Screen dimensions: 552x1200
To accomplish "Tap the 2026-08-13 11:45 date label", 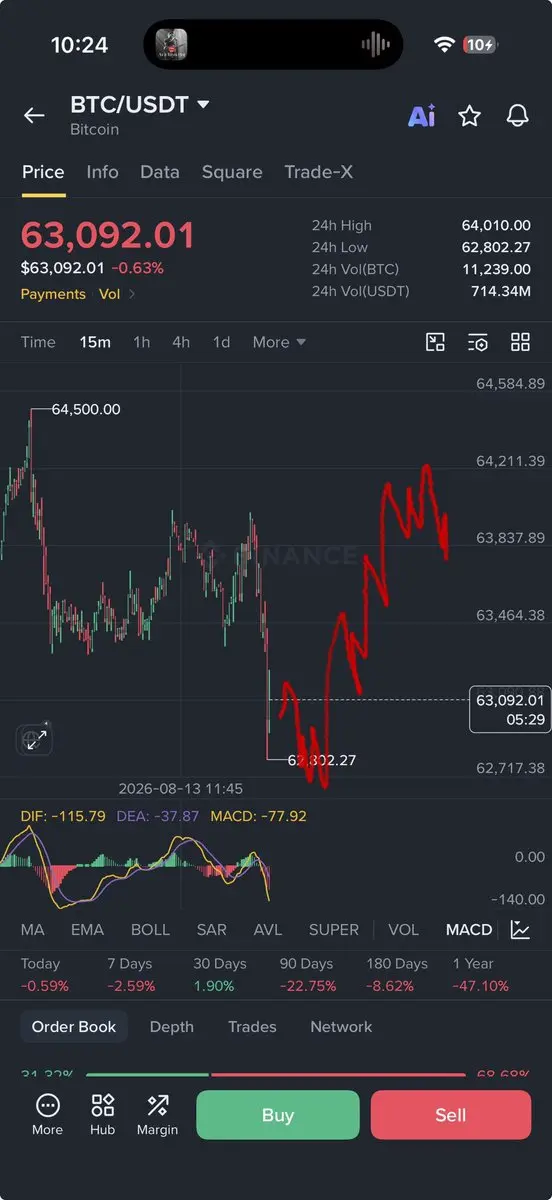I will point(181,788).
